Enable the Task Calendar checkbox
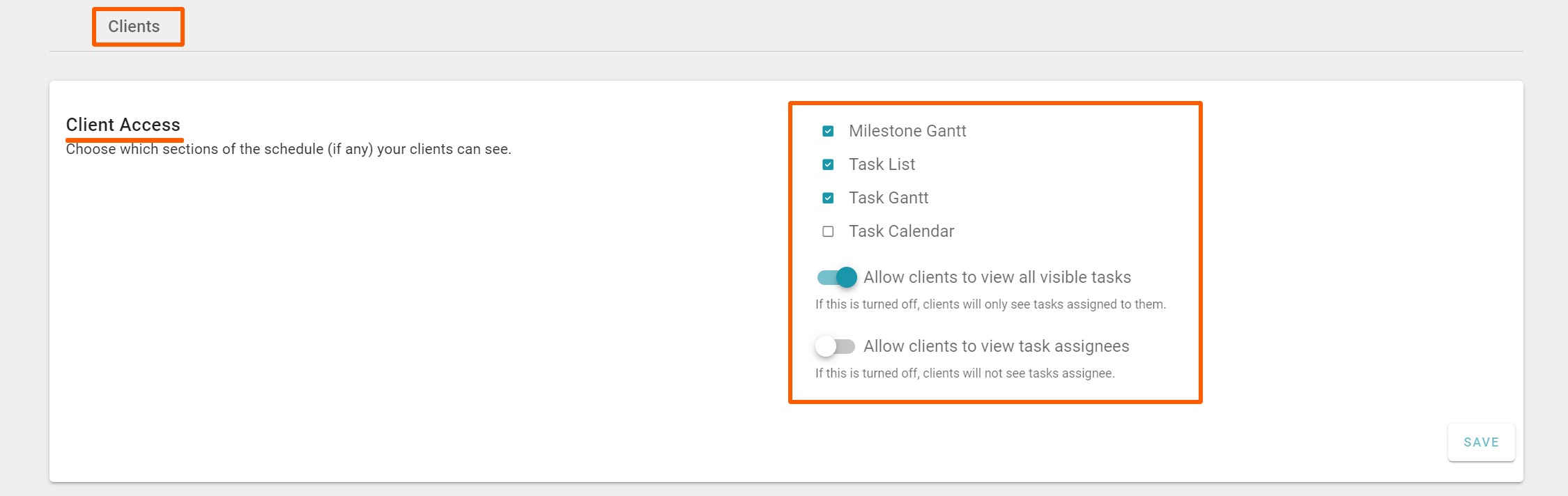1568x496 pixels. [828, 231]
